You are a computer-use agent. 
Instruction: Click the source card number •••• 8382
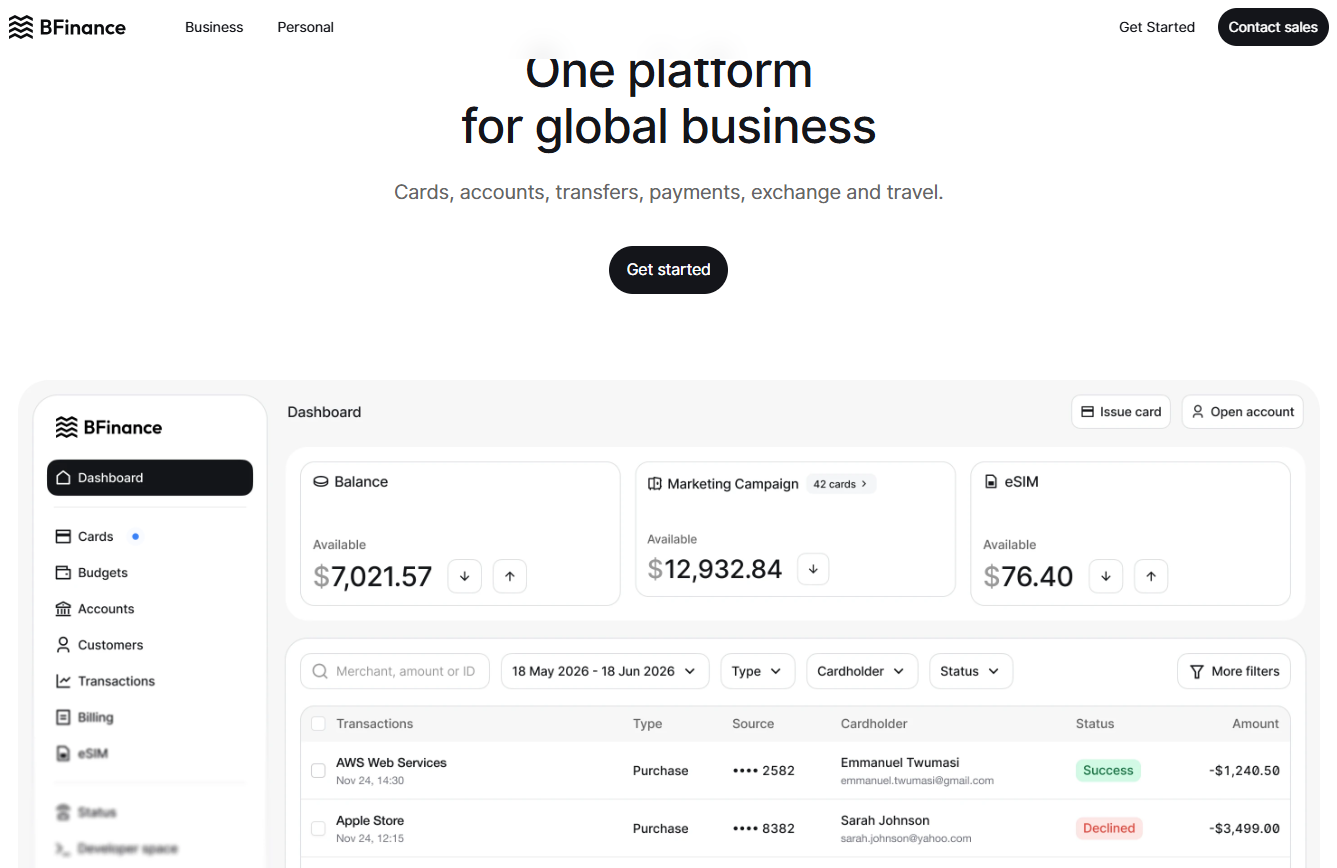(x=764, y=828)
